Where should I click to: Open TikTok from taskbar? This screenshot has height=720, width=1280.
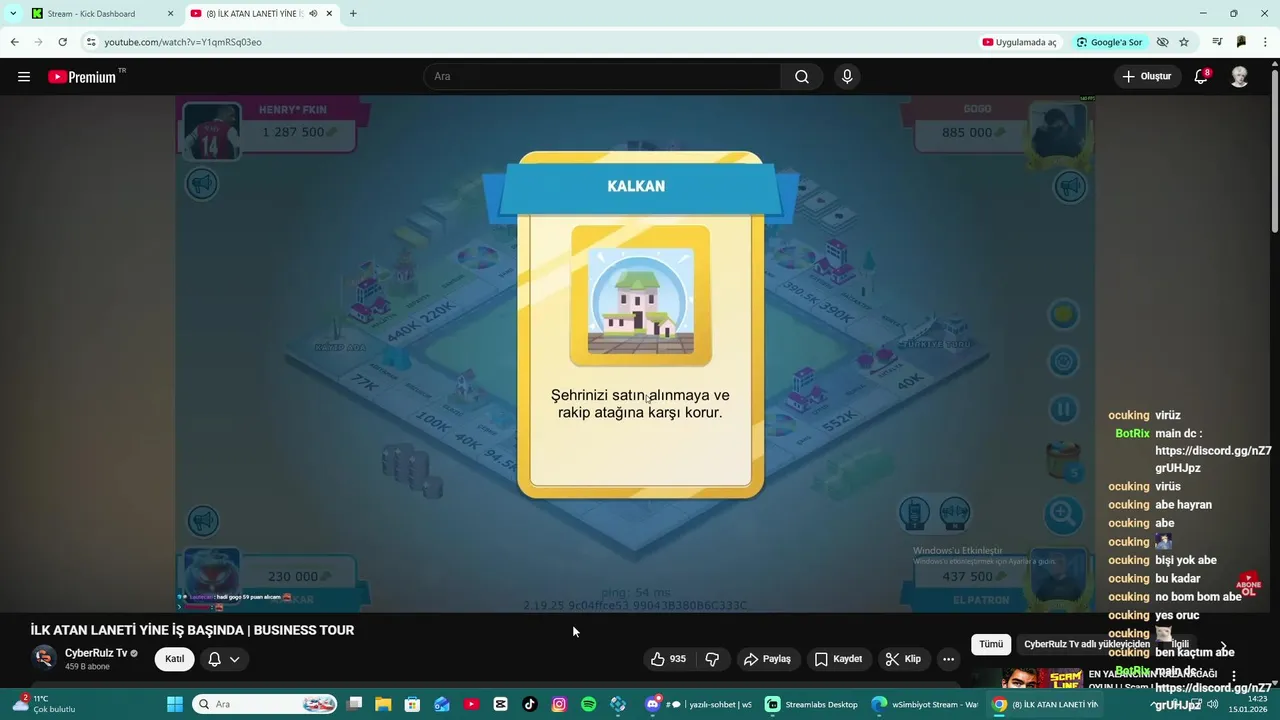point(530,704)
